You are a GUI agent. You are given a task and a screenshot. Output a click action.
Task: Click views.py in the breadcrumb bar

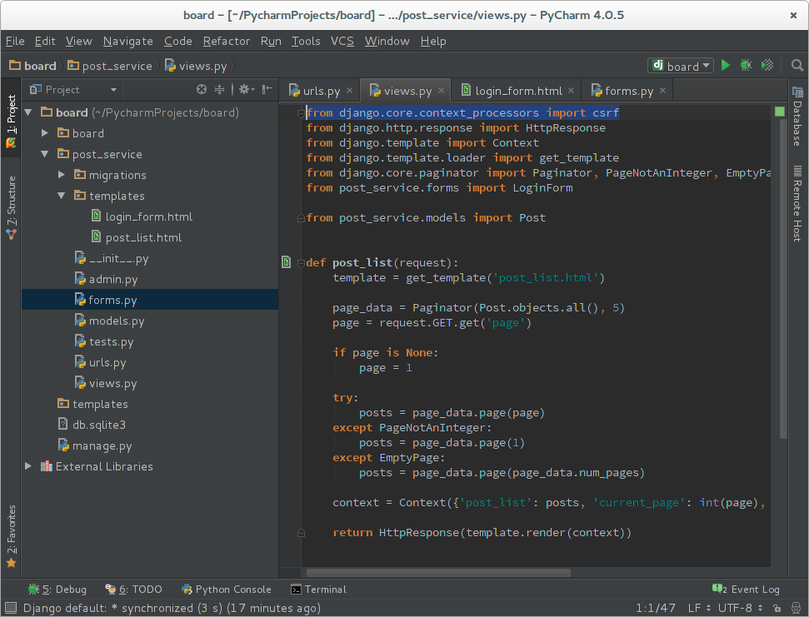196,66
